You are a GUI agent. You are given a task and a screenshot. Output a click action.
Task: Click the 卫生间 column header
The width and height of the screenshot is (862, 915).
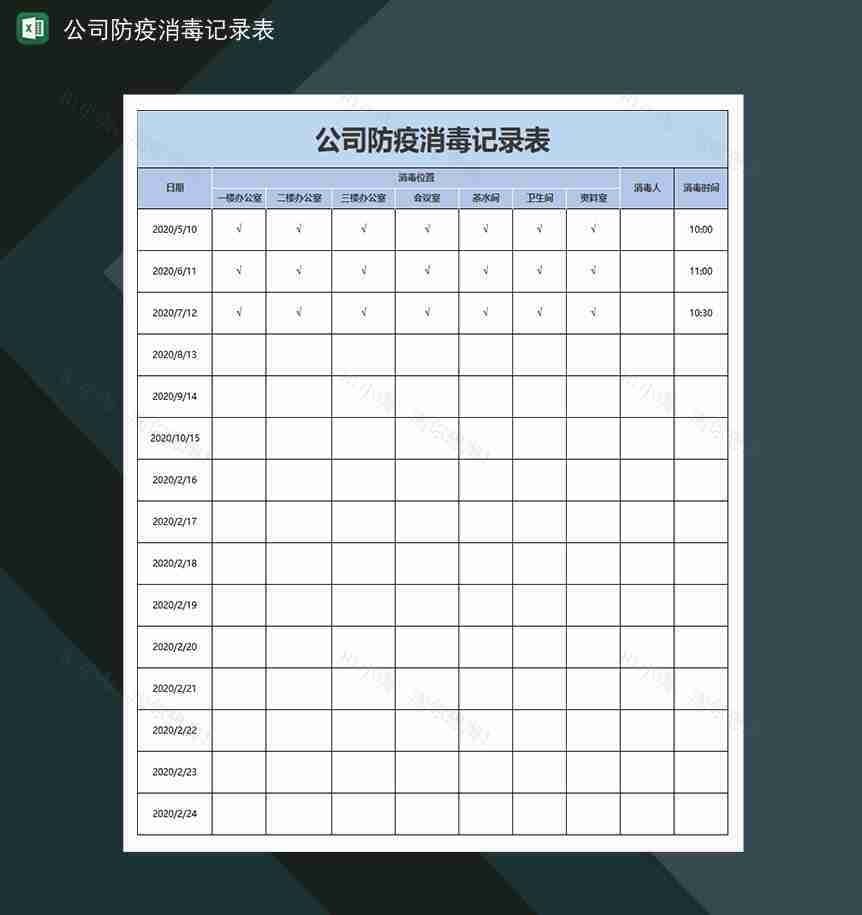(x=539, y=197)
